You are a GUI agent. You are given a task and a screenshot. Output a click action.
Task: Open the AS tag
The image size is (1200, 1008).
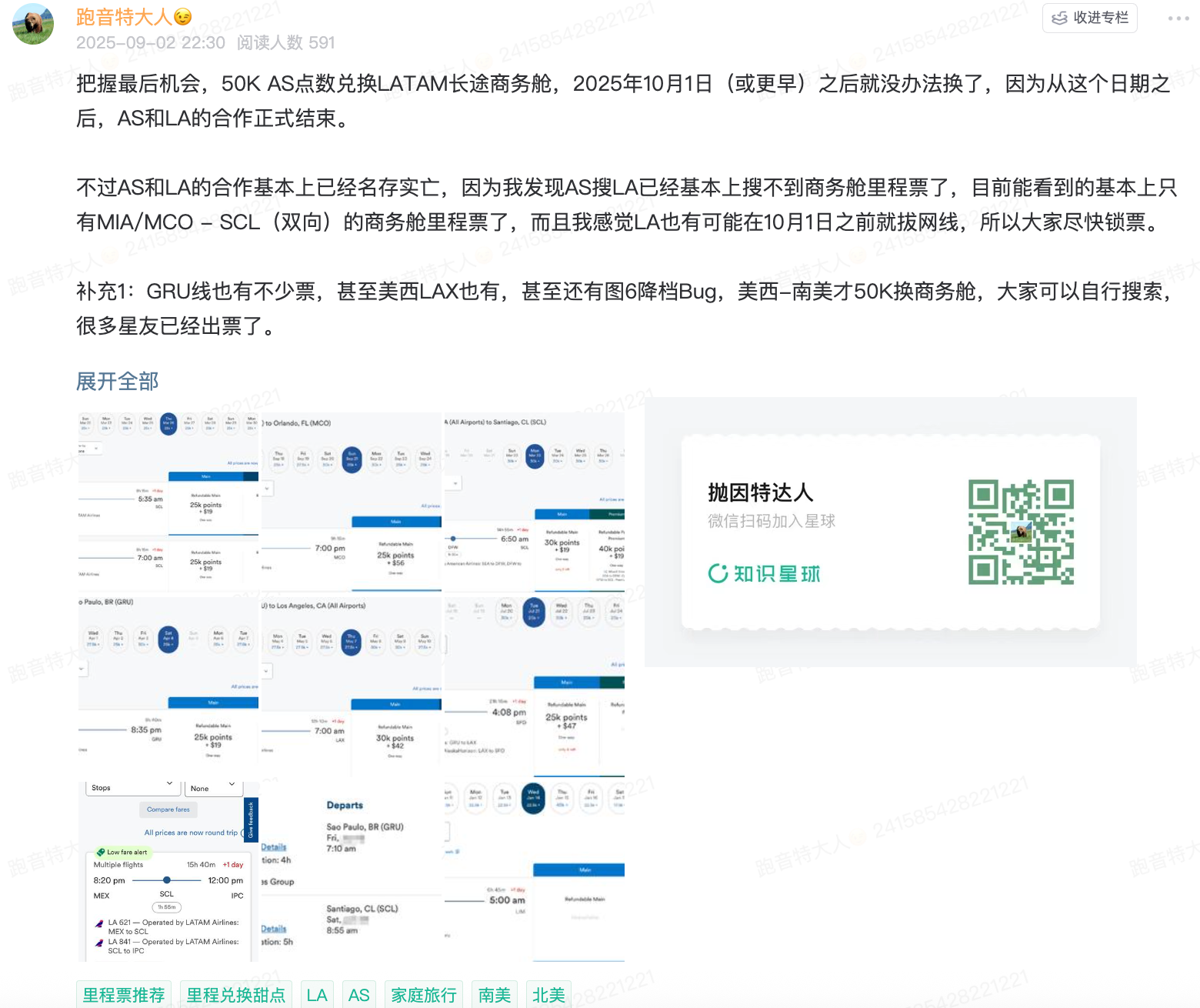tap(359, 995)
